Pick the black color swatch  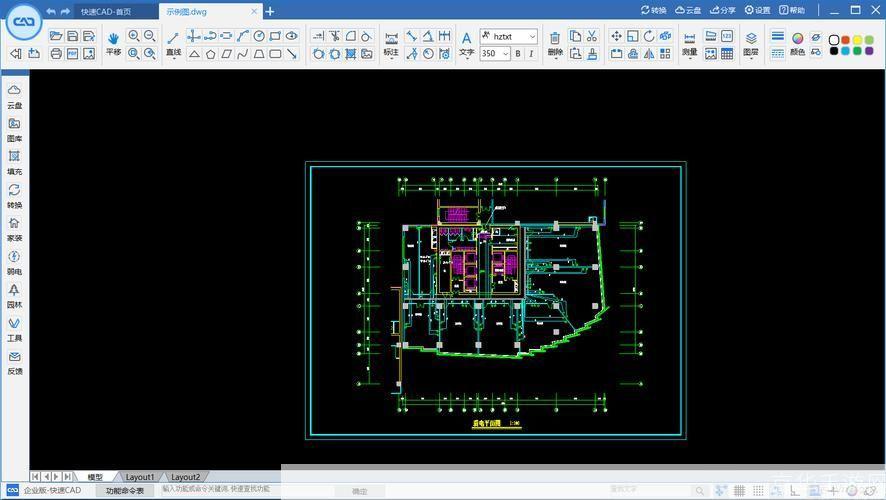833,51
